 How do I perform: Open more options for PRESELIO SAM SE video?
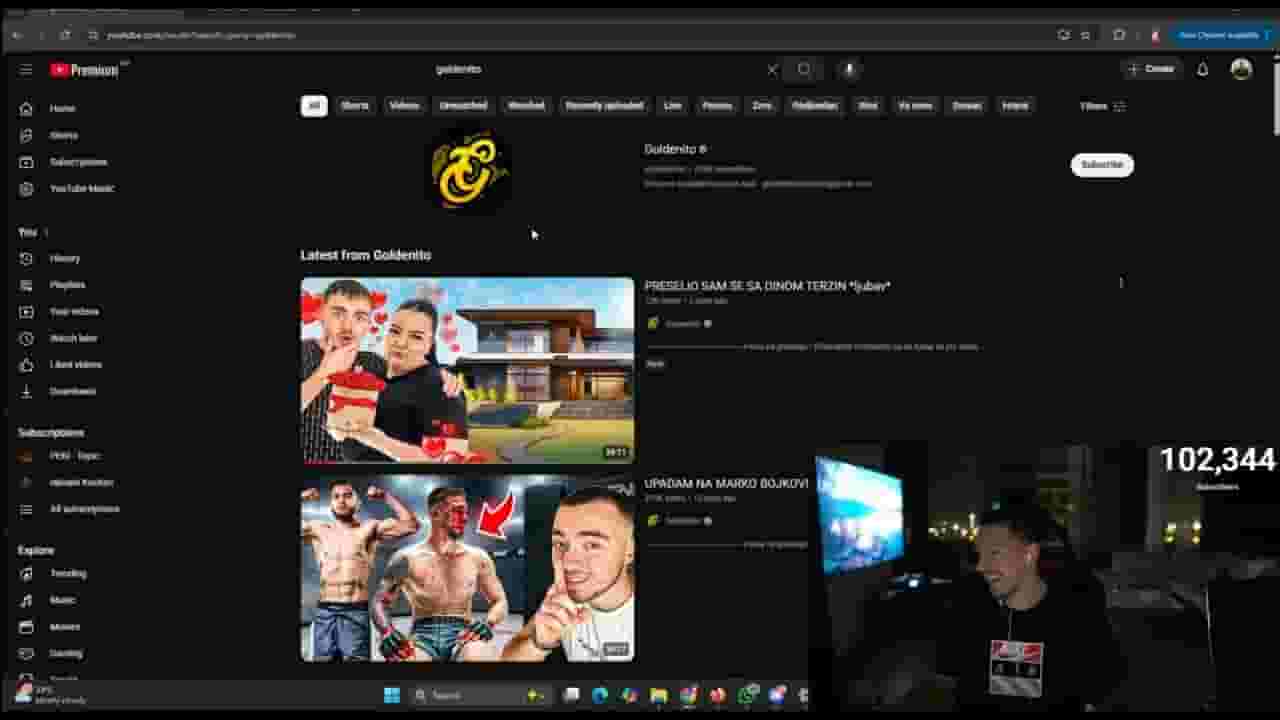point(1121,284)
